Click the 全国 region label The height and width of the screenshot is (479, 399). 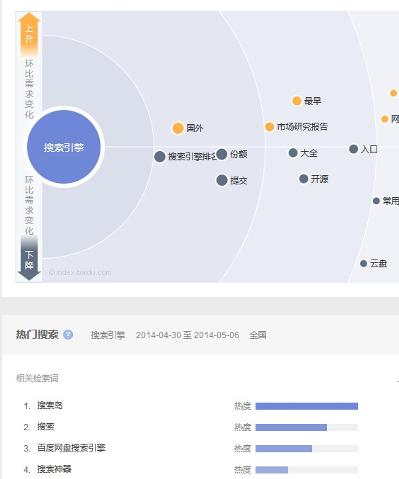click(x=258, y=335)
